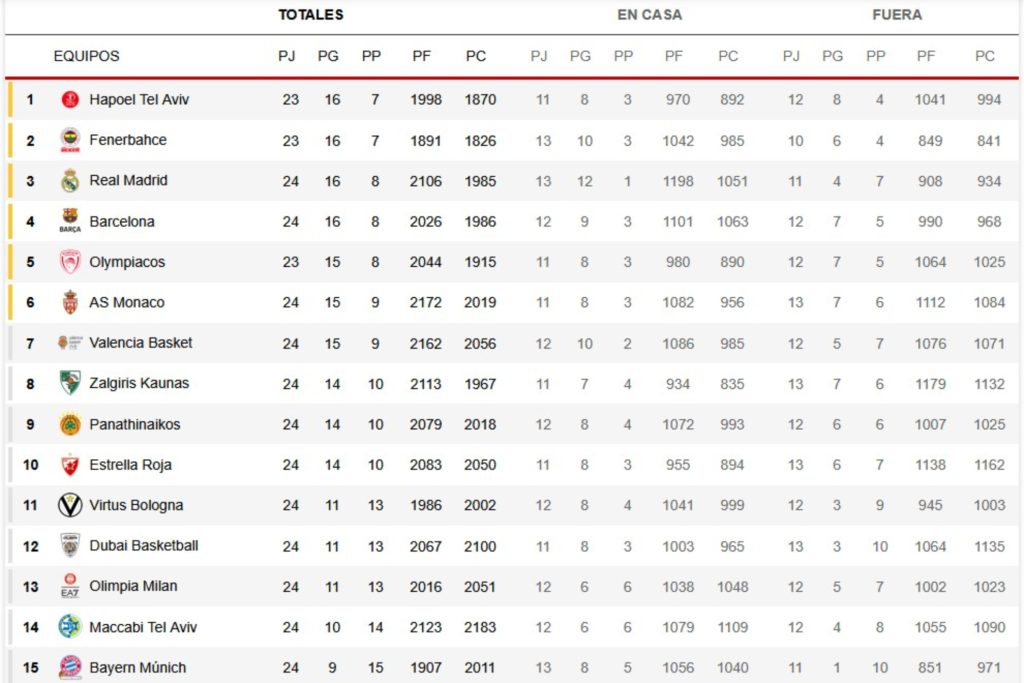
Task: Click the Panathinaikos clover logo
Action: click(x=69, y=424)
